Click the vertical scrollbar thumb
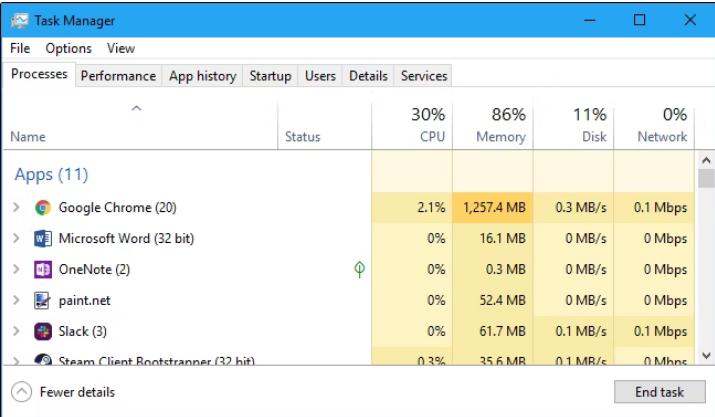 tap(706, 178)
